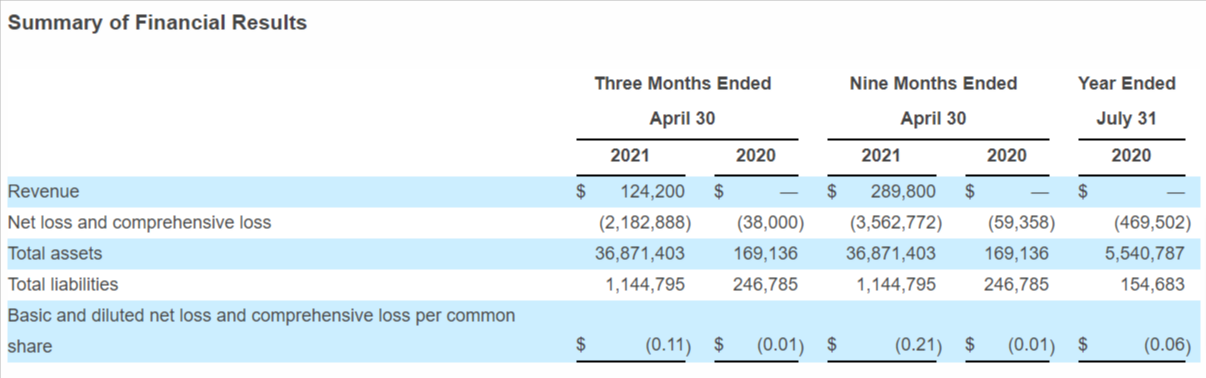Select the 124,200 revenue value

(652, 191)
